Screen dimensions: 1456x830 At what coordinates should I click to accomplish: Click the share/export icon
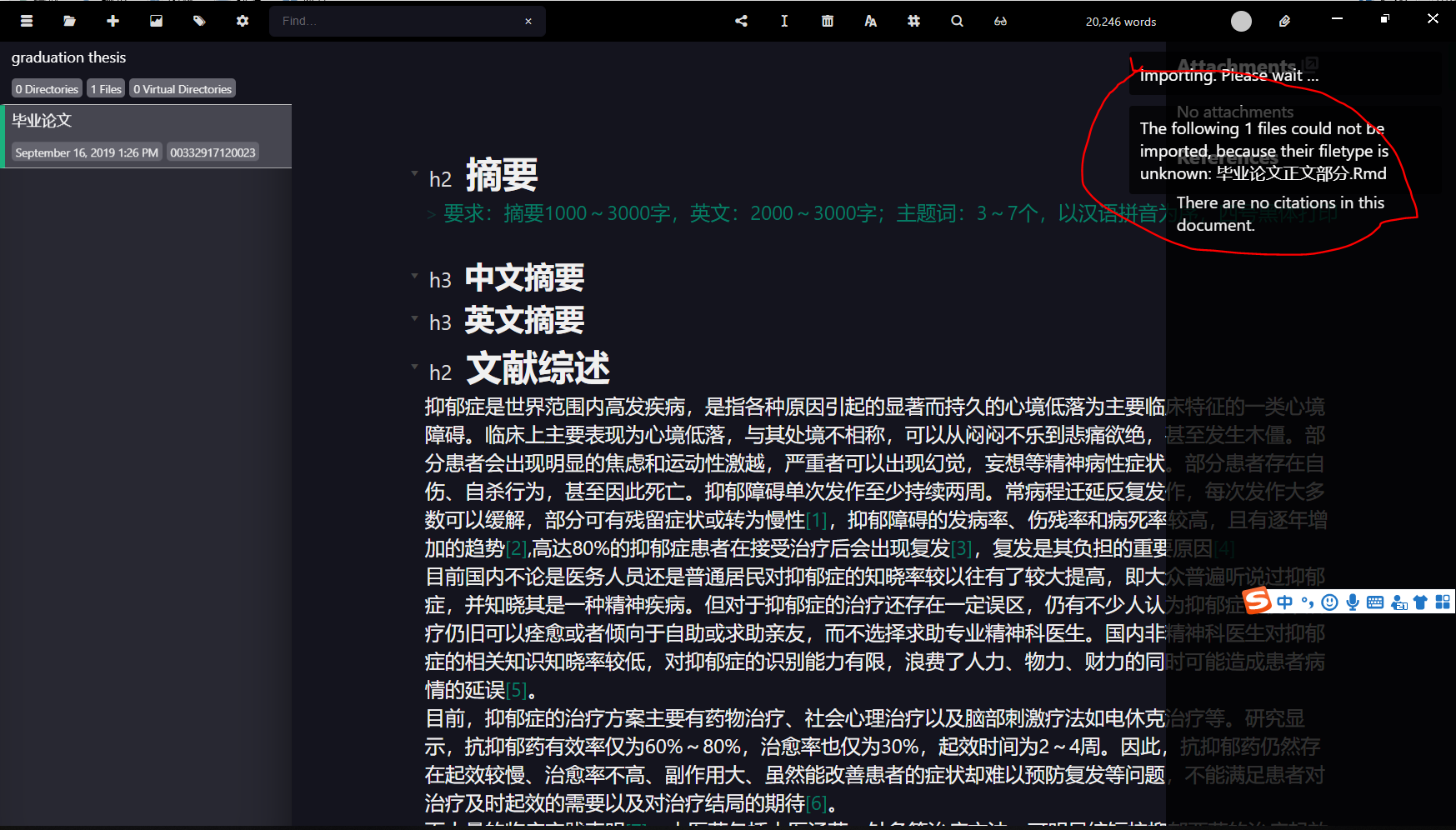741,21
